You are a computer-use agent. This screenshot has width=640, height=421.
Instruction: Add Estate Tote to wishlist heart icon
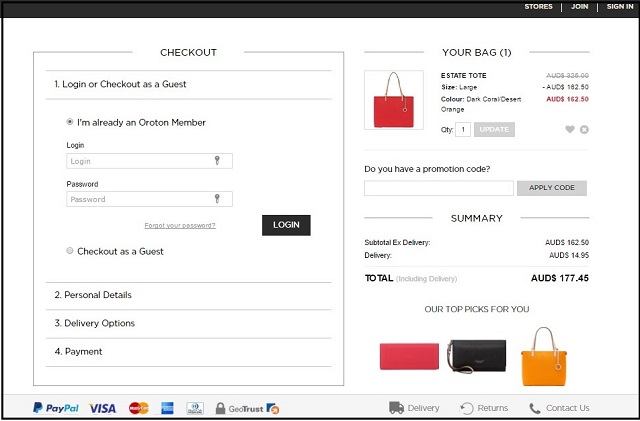pyautogui.click(x=570, y=129)
